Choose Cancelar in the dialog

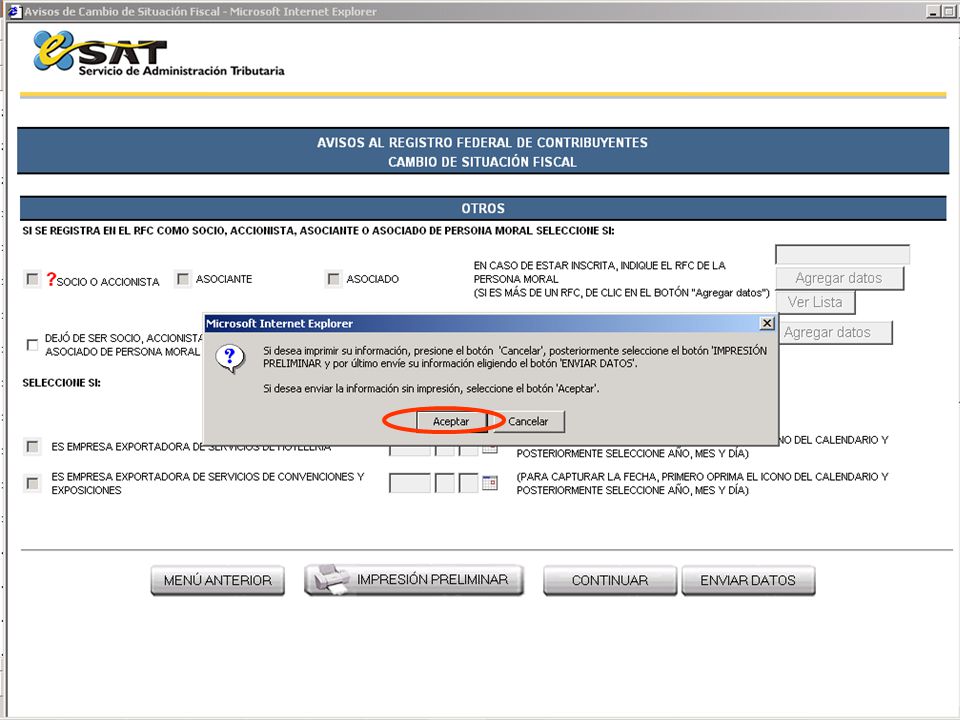point(528,421)
